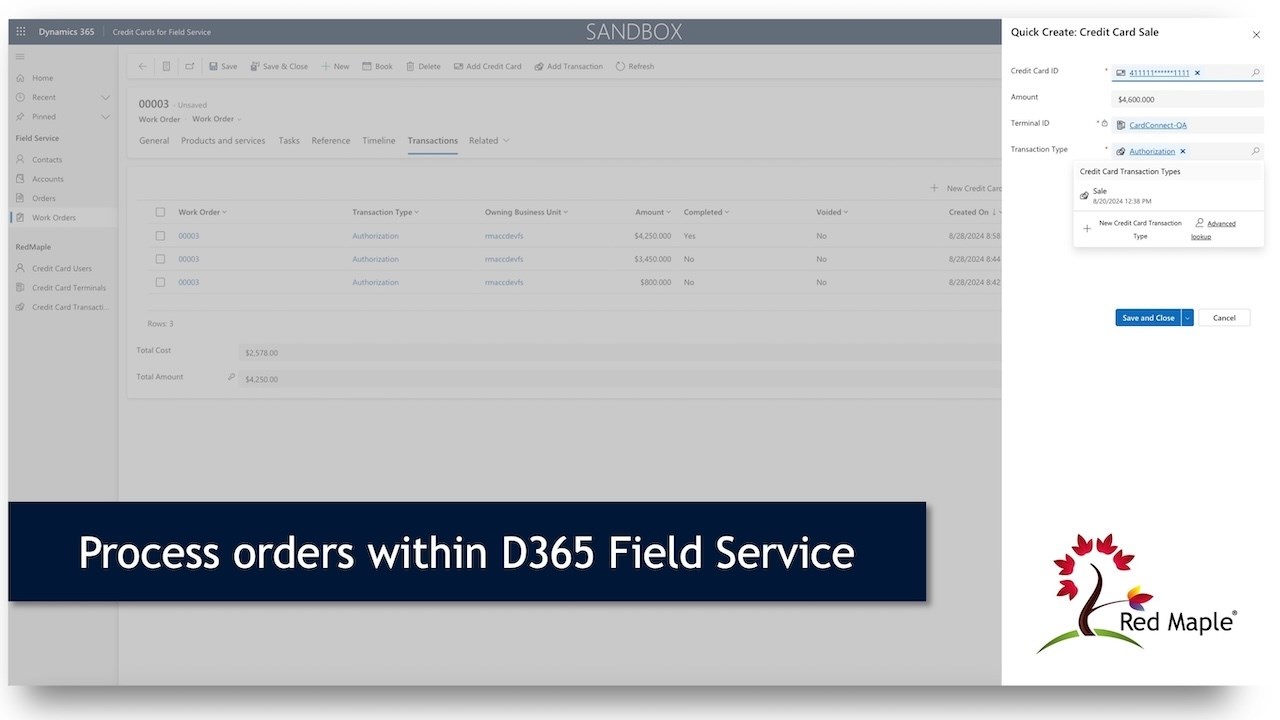This screenshot has height=720, width=1280.
Task: Open the Authorization transaction type link
Action: [x=1152, y=151]
